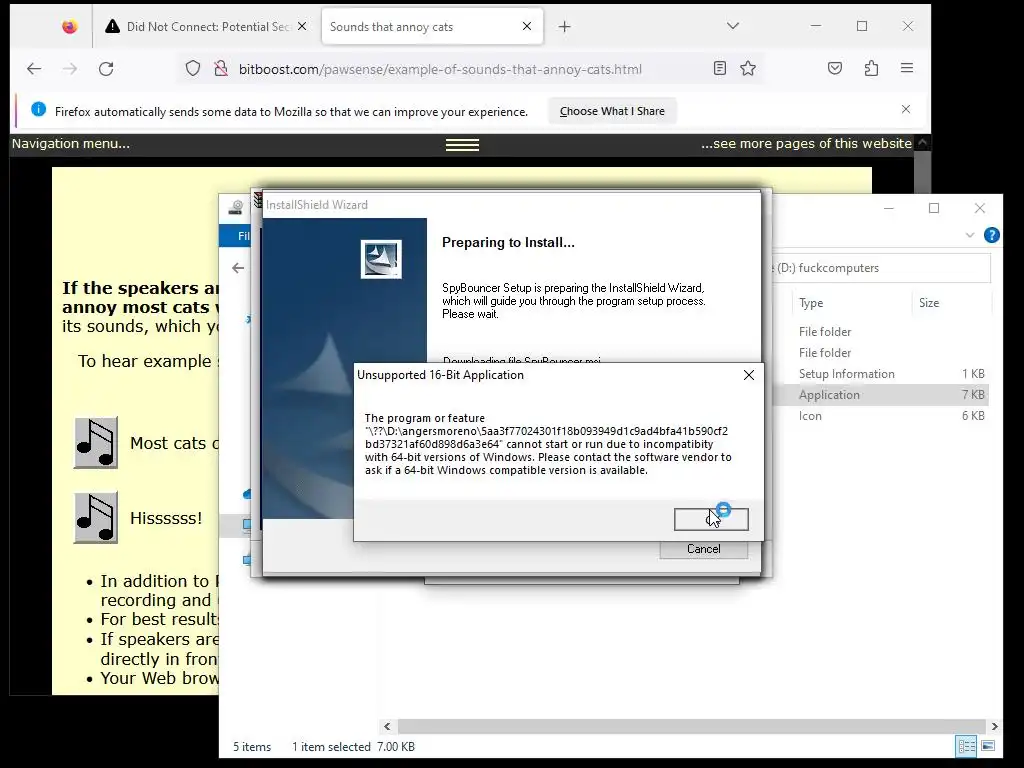Image resolution: width=1024 pixels, height=768 pixels.
Task: Sort by Type column header
Action: click(811, 303)
